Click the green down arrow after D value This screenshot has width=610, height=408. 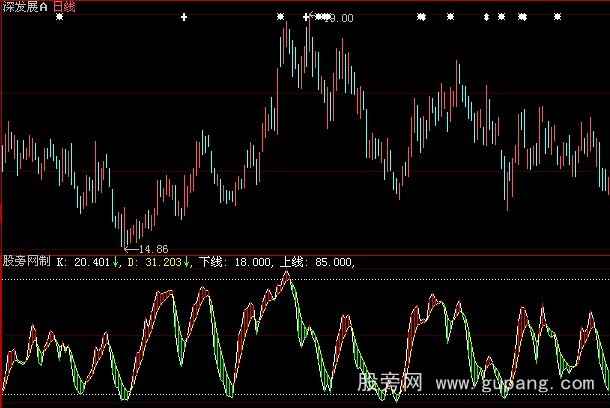(188, 262)
